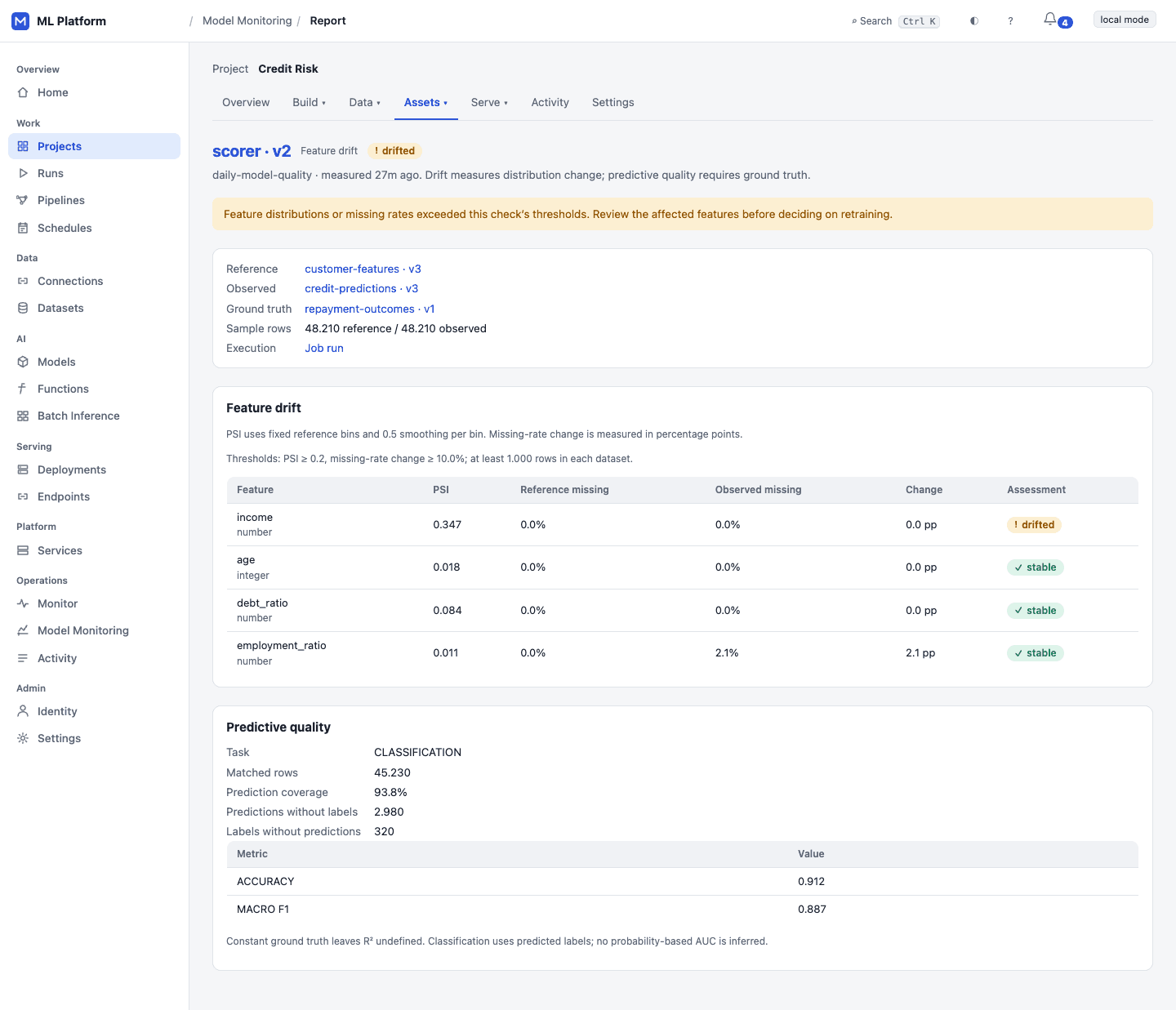Open the Job run execution link
This screenshot has width=1176, height=1010.
(x=324, y=348)
